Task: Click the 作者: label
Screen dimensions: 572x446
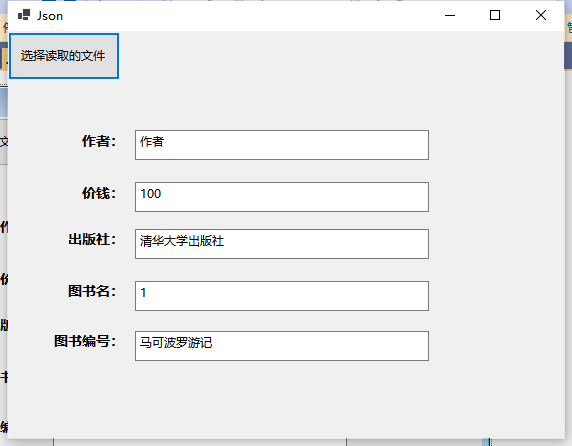Action: click(98, 141)
